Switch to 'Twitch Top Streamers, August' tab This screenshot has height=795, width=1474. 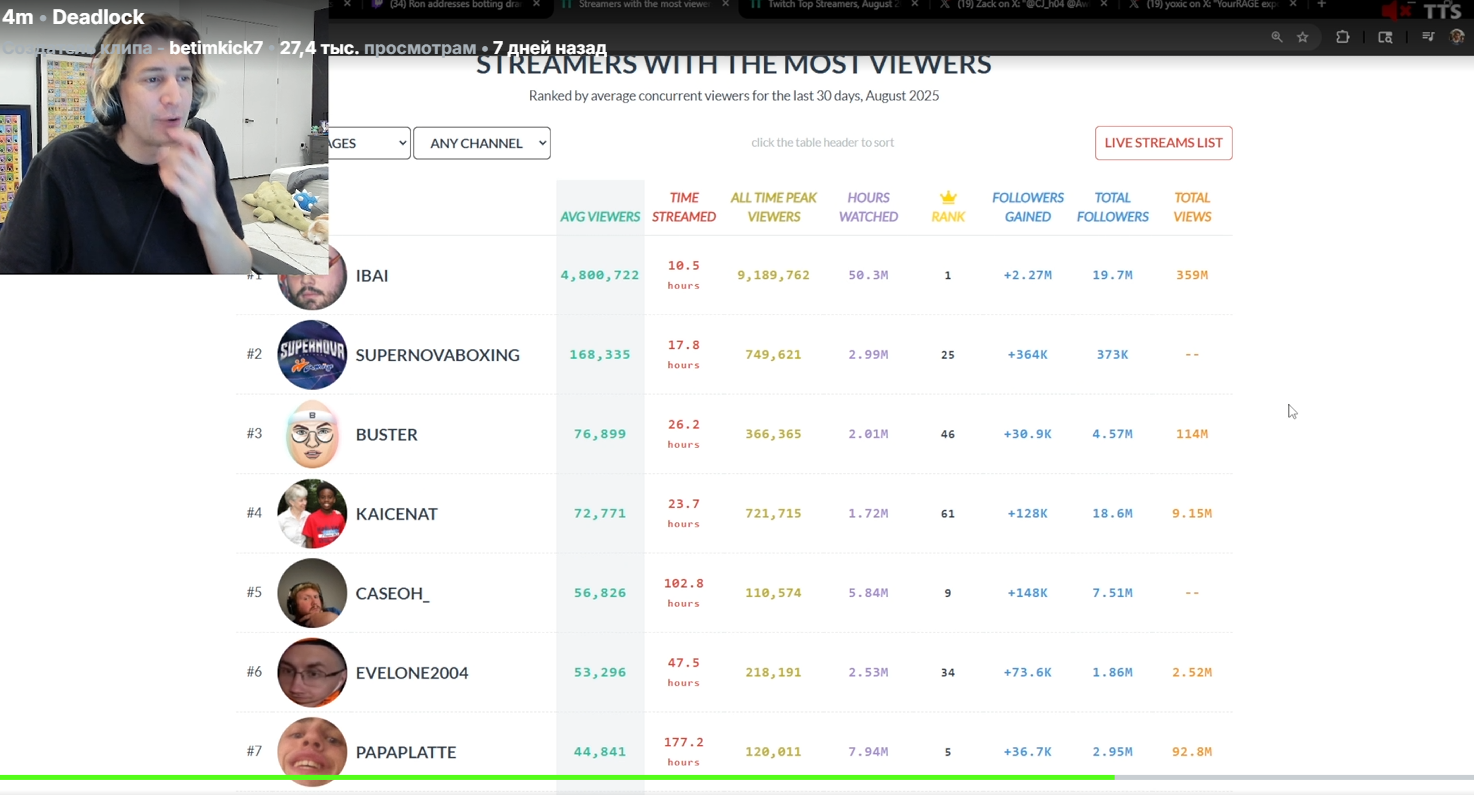(833, 5)
